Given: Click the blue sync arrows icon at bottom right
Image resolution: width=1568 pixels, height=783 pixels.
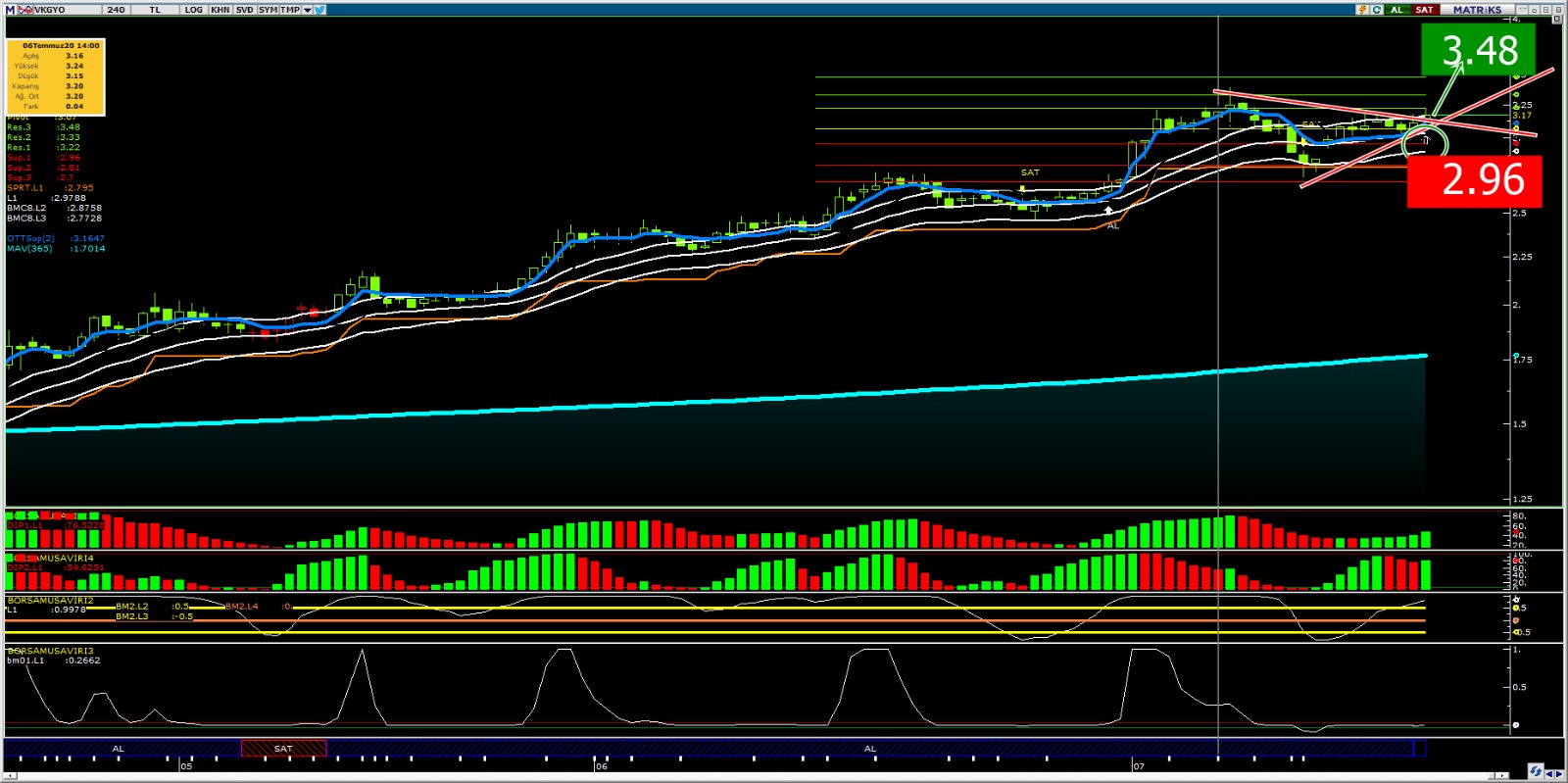Looking at the screenshot, I should tap(1535, 771).
